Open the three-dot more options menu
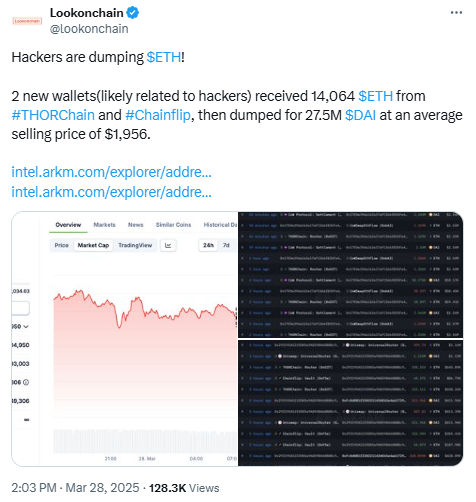476x502 pixels. (456, 13)
